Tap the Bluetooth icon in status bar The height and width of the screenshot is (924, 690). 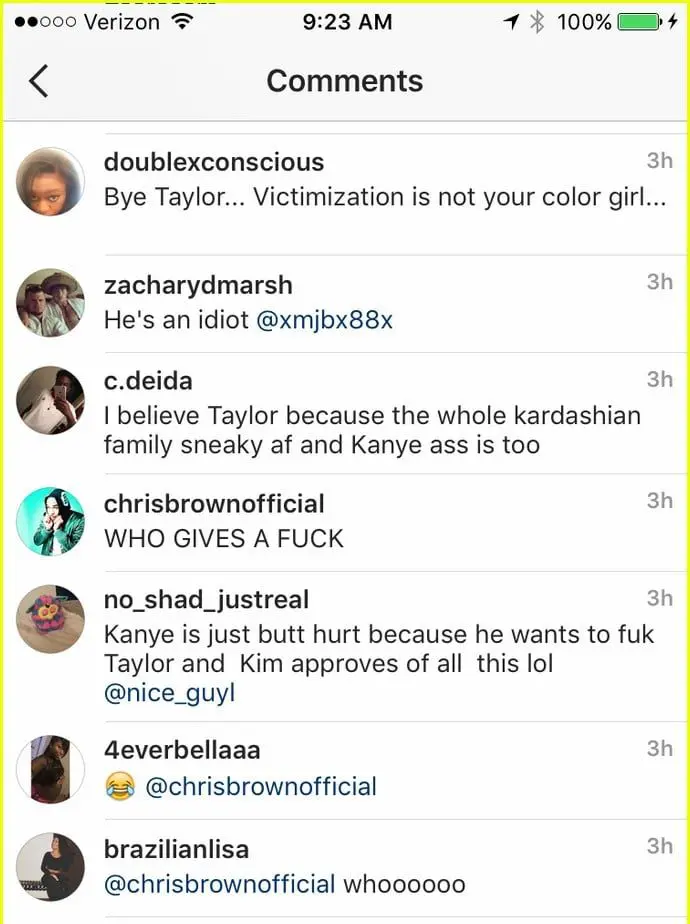click(x=537, y=22)
